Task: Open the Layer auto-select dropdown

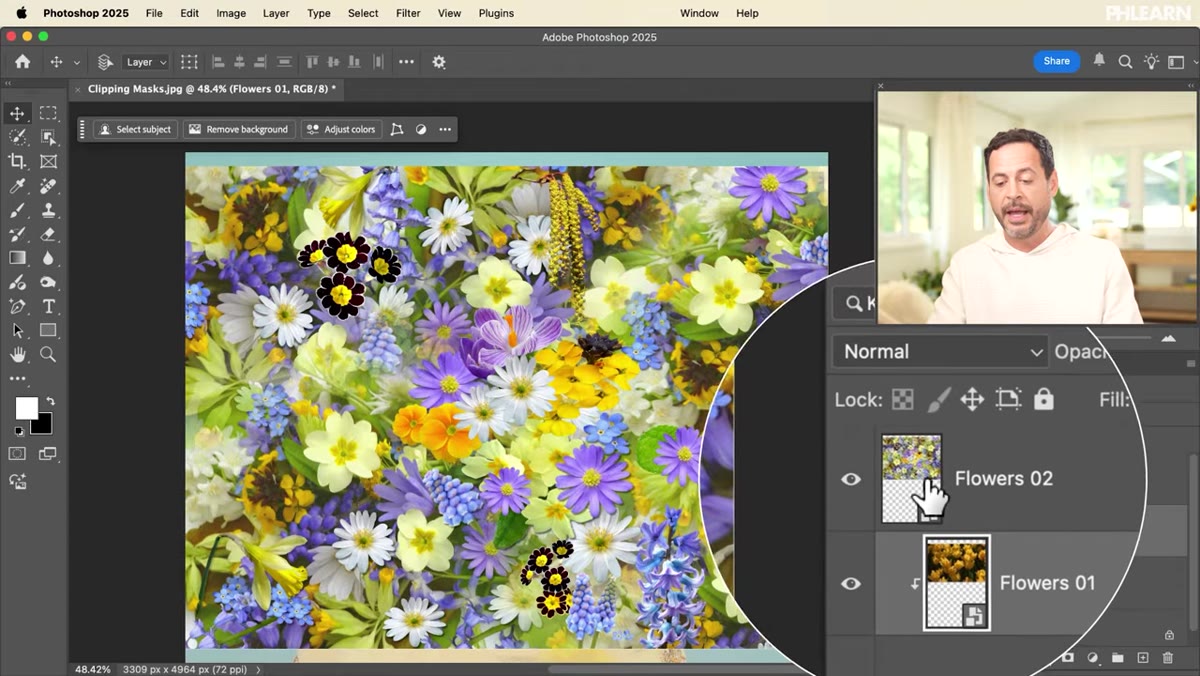Action: 146,62
